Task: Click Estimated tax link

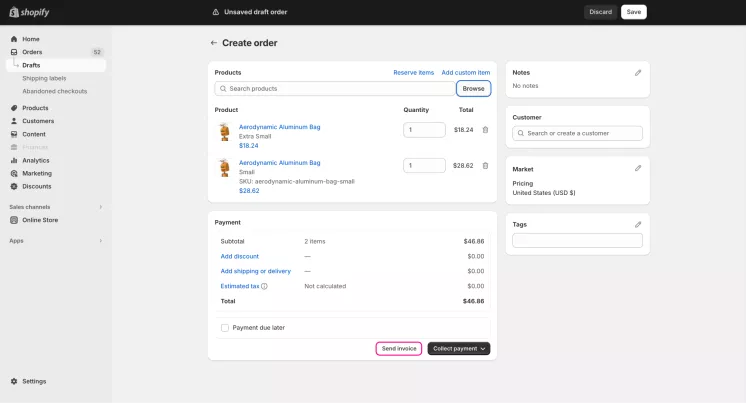Action: point(240,286)
